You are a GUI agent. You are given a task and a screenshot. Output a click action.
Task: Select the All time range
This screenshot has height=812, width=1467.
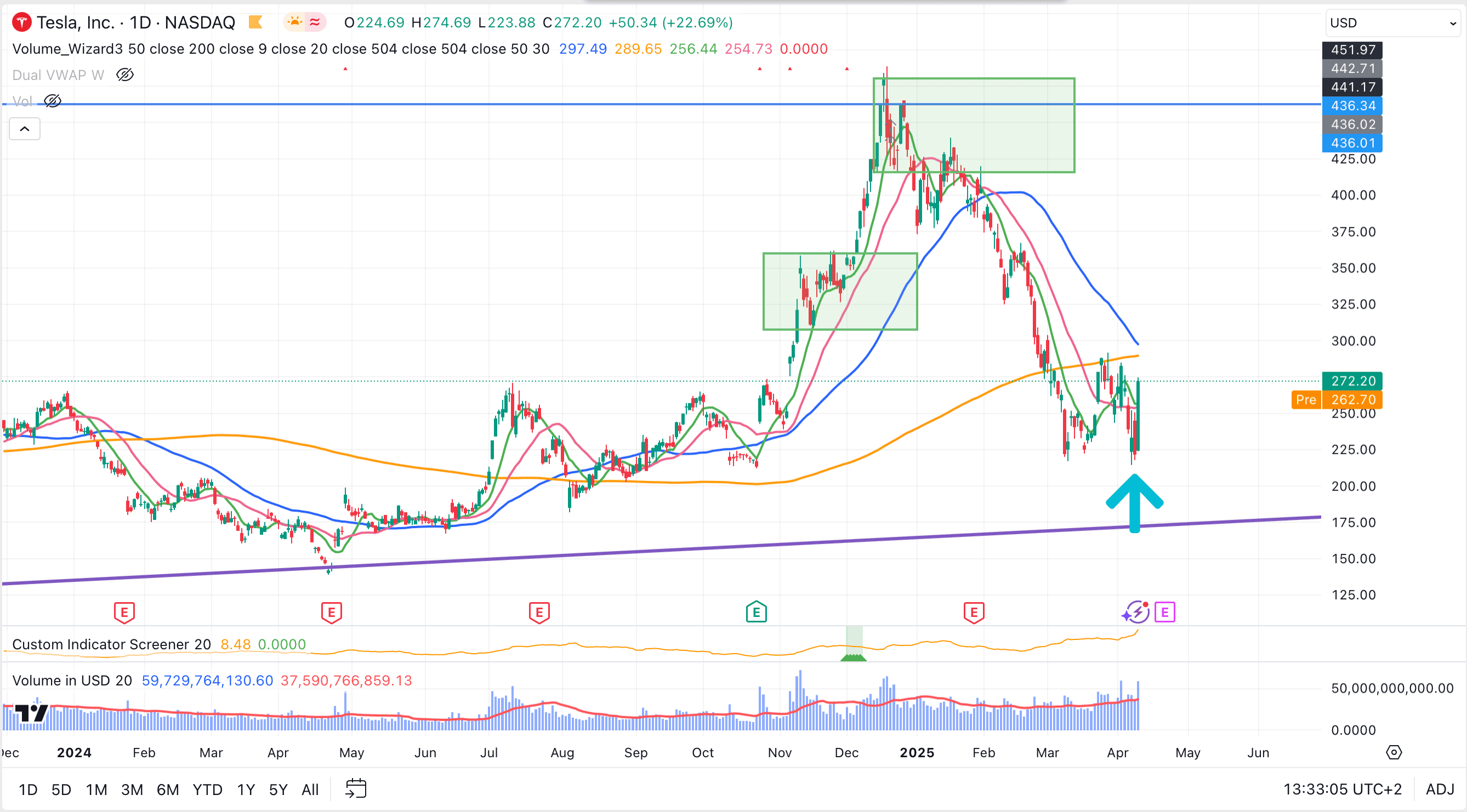[310, 790]
